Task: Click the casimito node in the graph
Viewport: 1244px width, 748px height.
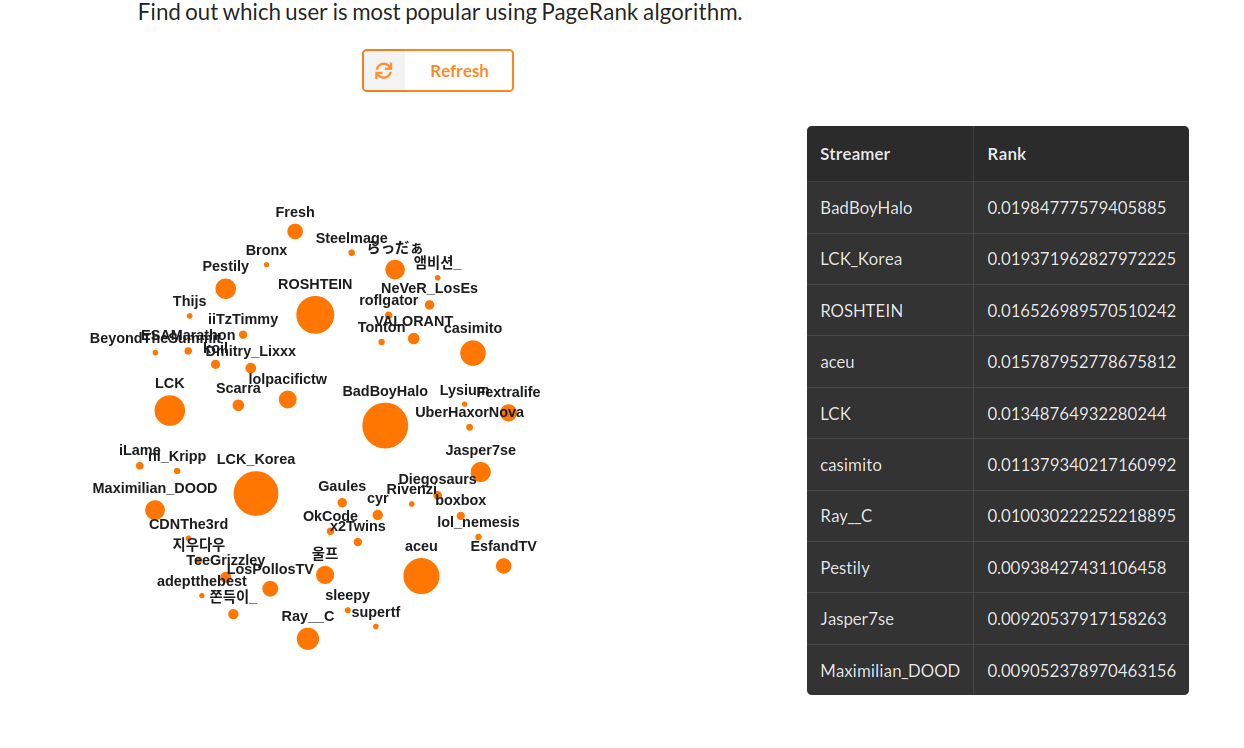Action: [471, 352]
